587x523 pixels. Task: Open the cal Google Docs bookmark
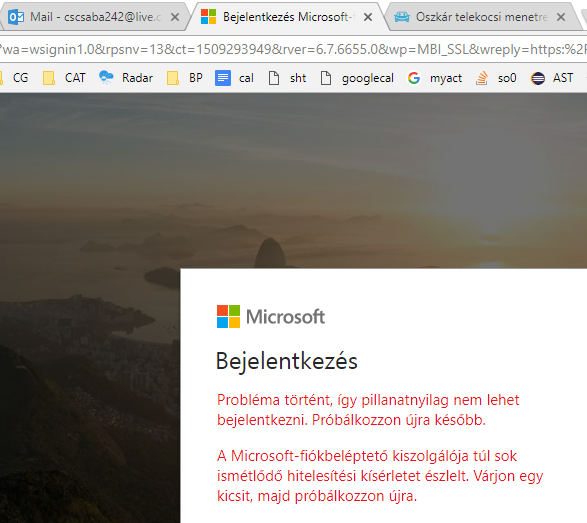(x=234, y=78)
